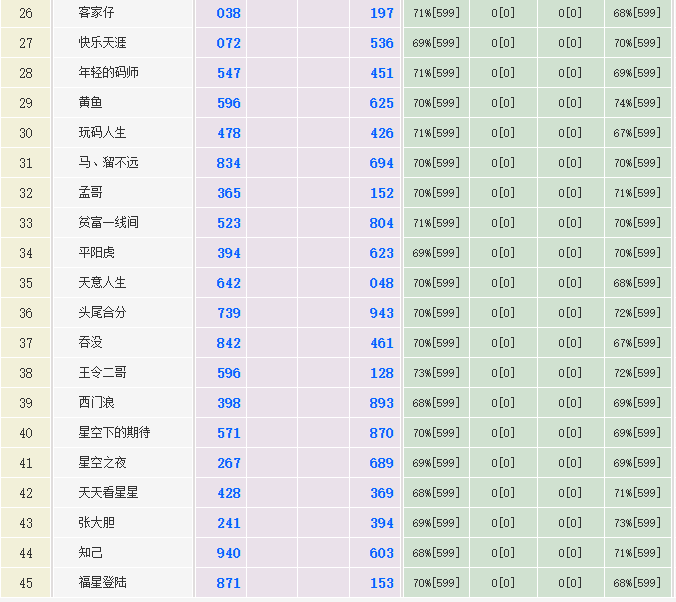Open the 福星登陆 user link

(x=102, y=583)
